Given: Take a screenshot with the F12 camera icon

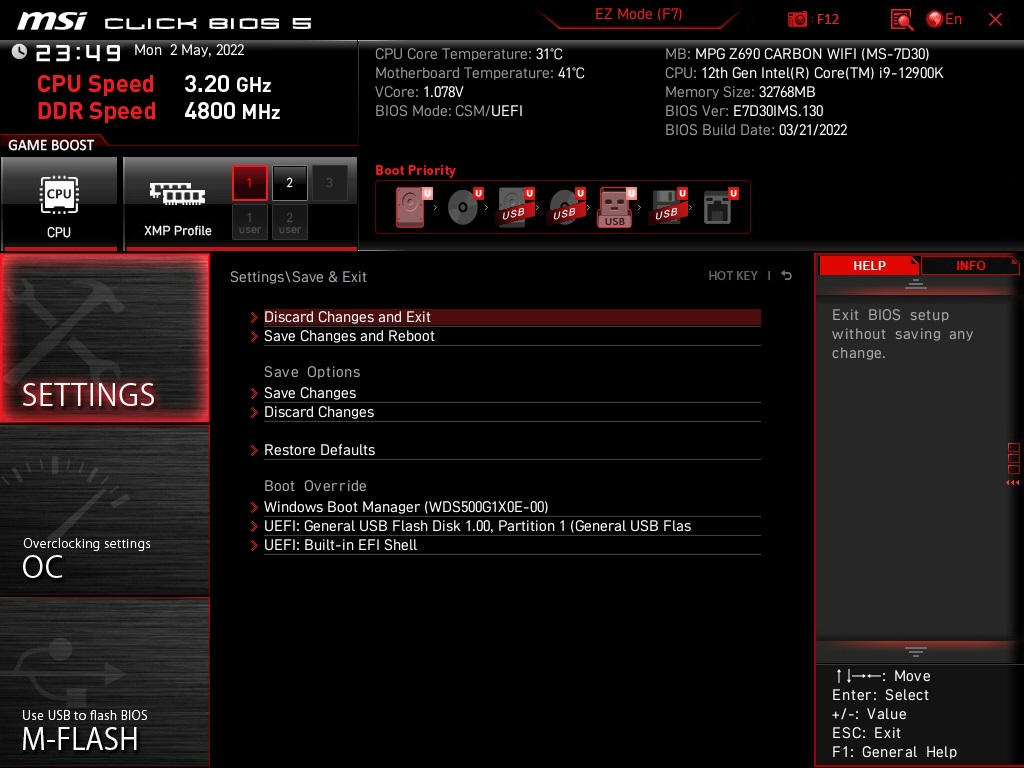Looking at the screenshot, I should pos(797,20).
